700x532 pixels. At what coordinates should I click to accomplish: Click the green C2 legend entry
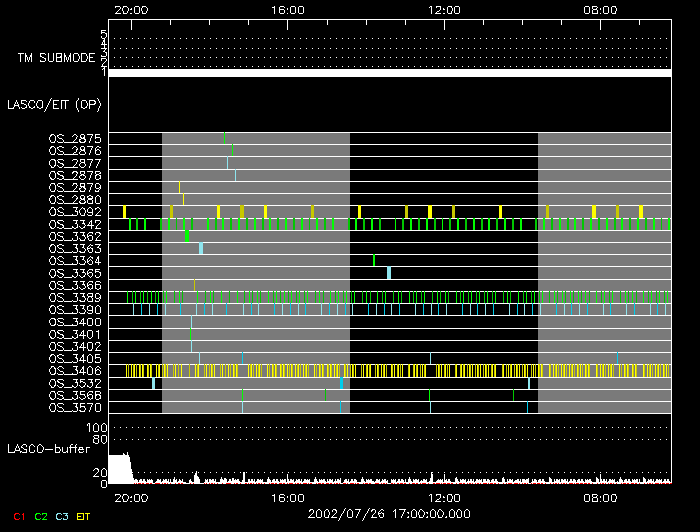(41, 517)
